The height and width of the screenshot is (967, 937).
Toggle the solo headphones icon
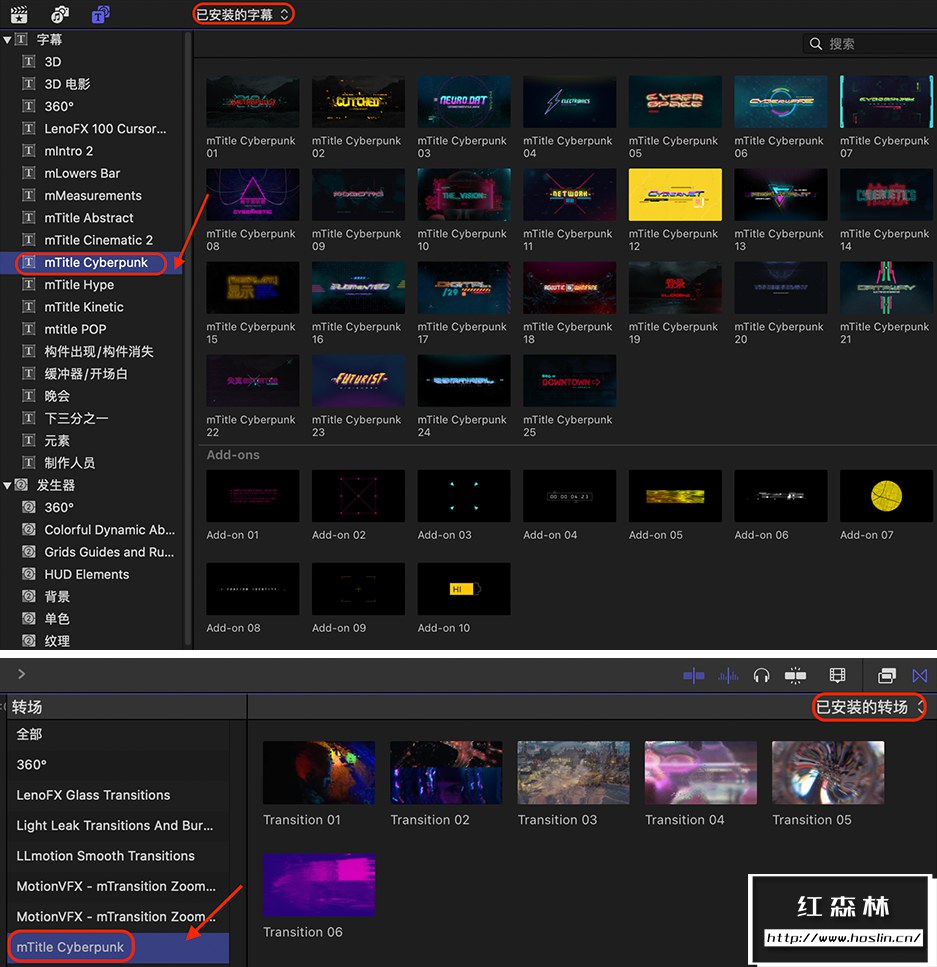tap(762, 676)
